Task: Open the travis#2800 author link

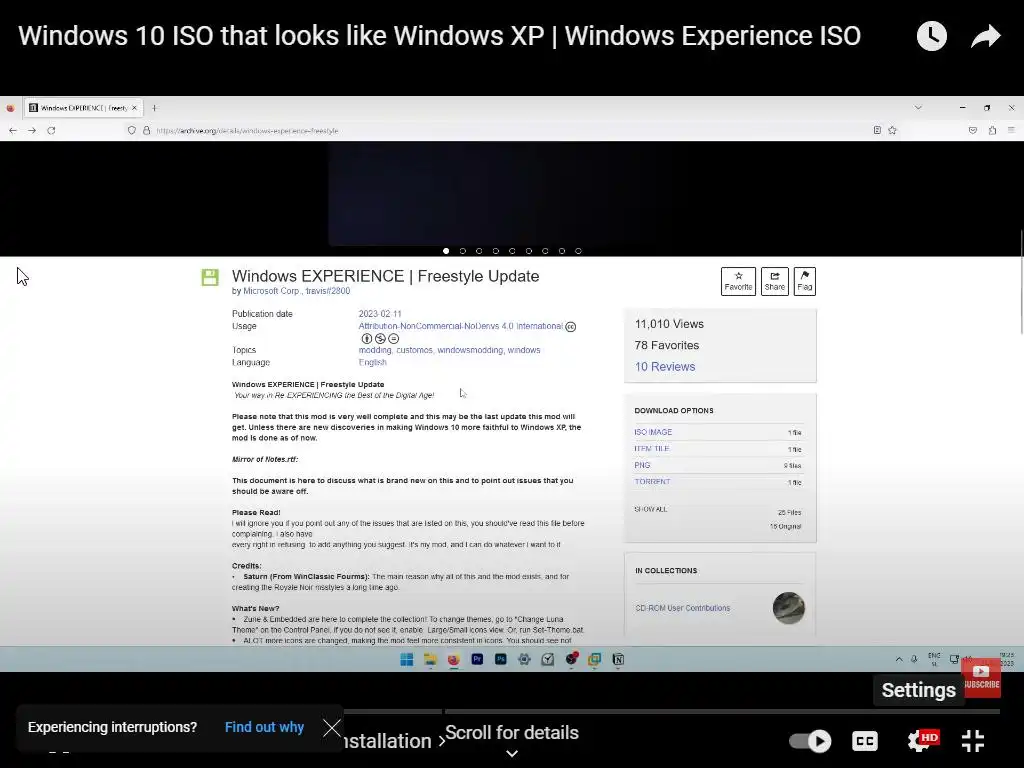Action: (x=328, y=291)
